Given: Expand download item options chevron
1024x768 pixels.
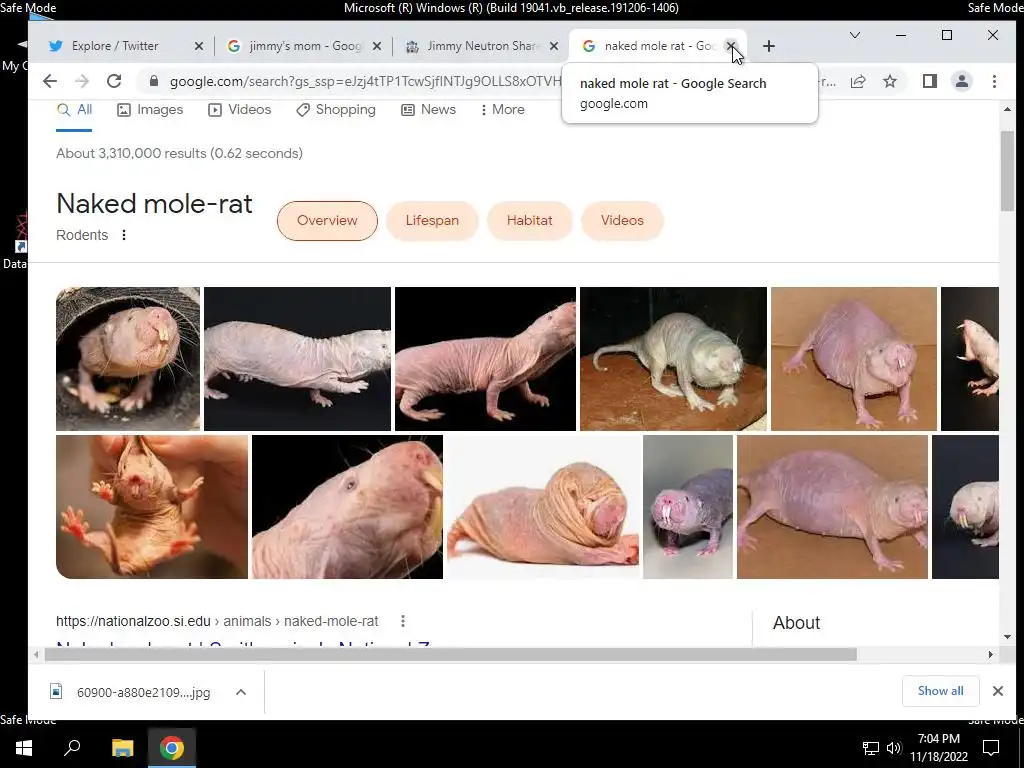Looking at the screenshot, I should click(241, 692).
